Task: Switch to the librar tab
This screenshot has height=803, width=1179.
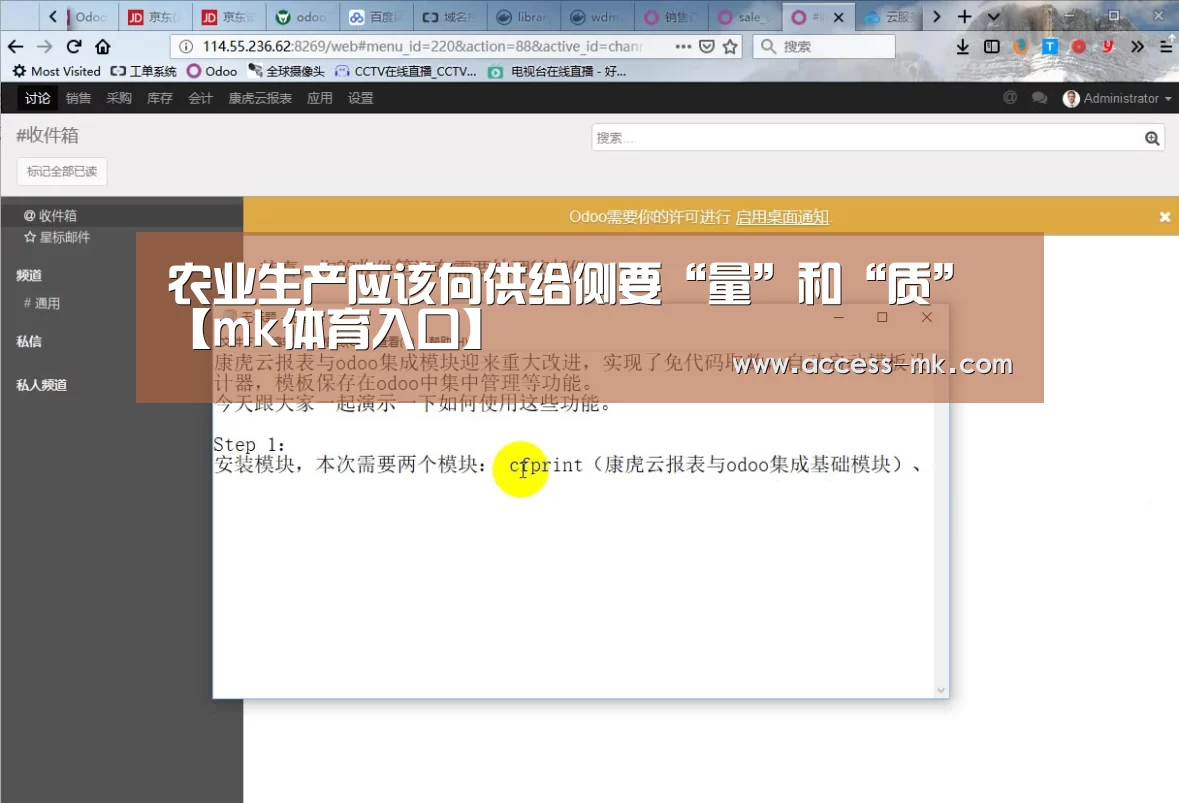Action: point(523,17)
